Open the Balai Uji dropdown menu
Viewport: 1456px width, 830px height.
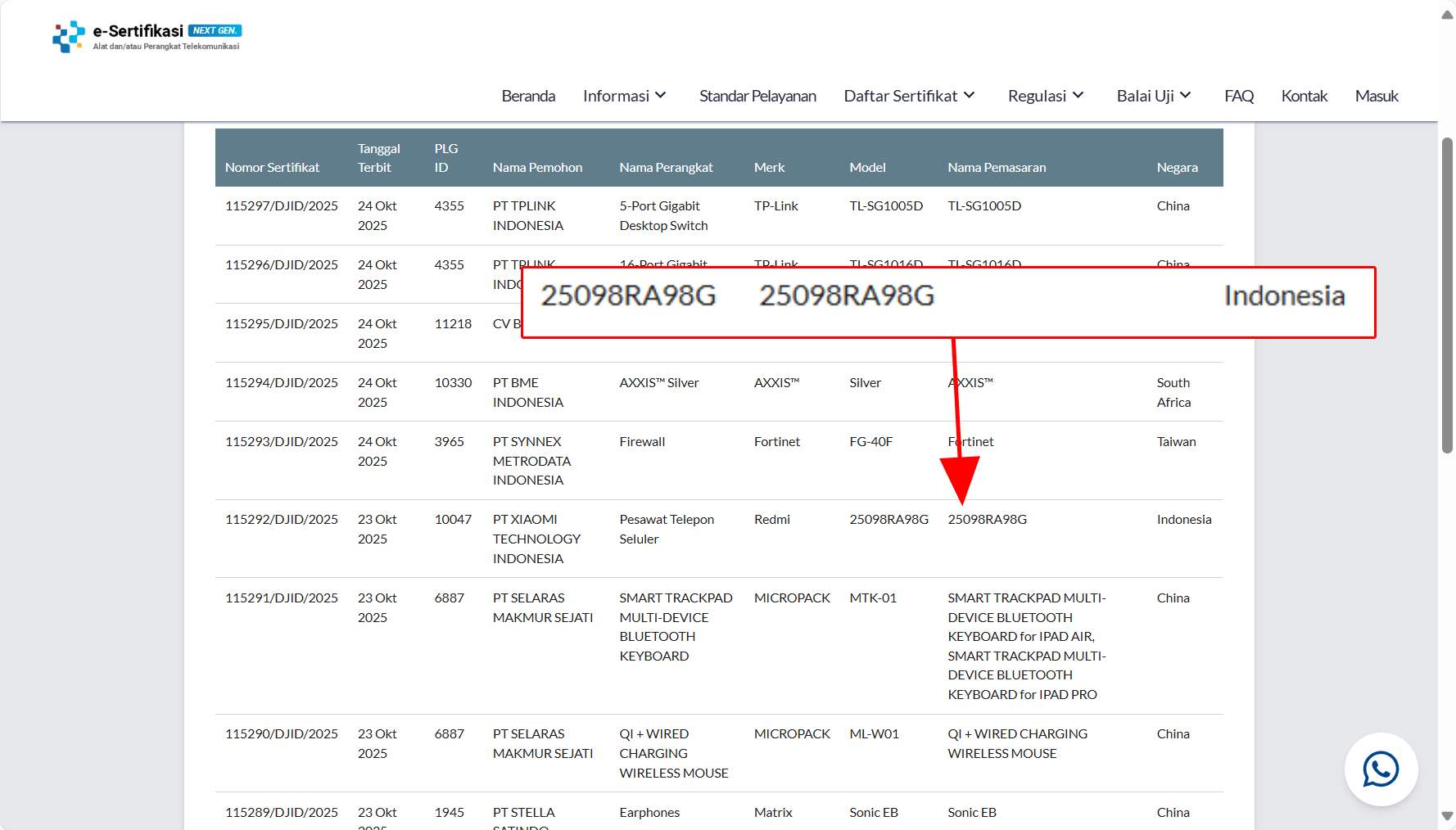tap(1153, 96)
